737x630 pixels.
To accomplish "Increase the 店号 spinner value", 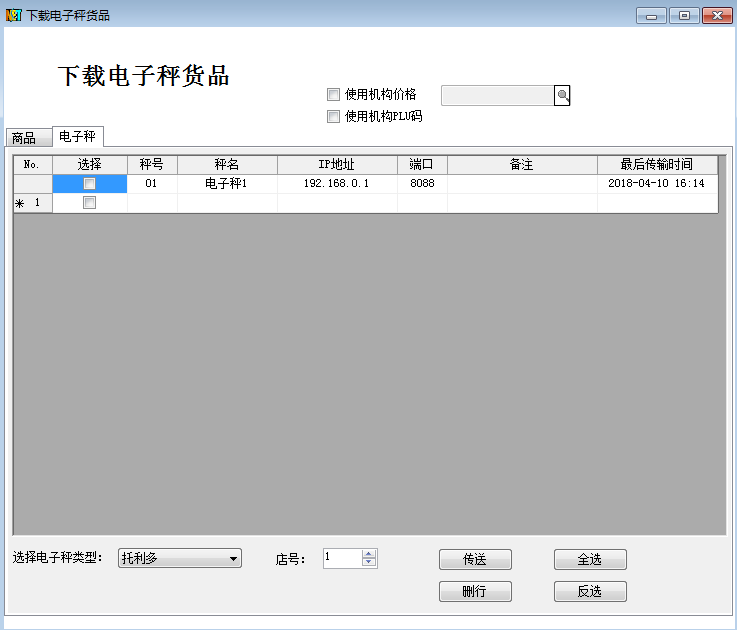I will click(x=369, y=554).
